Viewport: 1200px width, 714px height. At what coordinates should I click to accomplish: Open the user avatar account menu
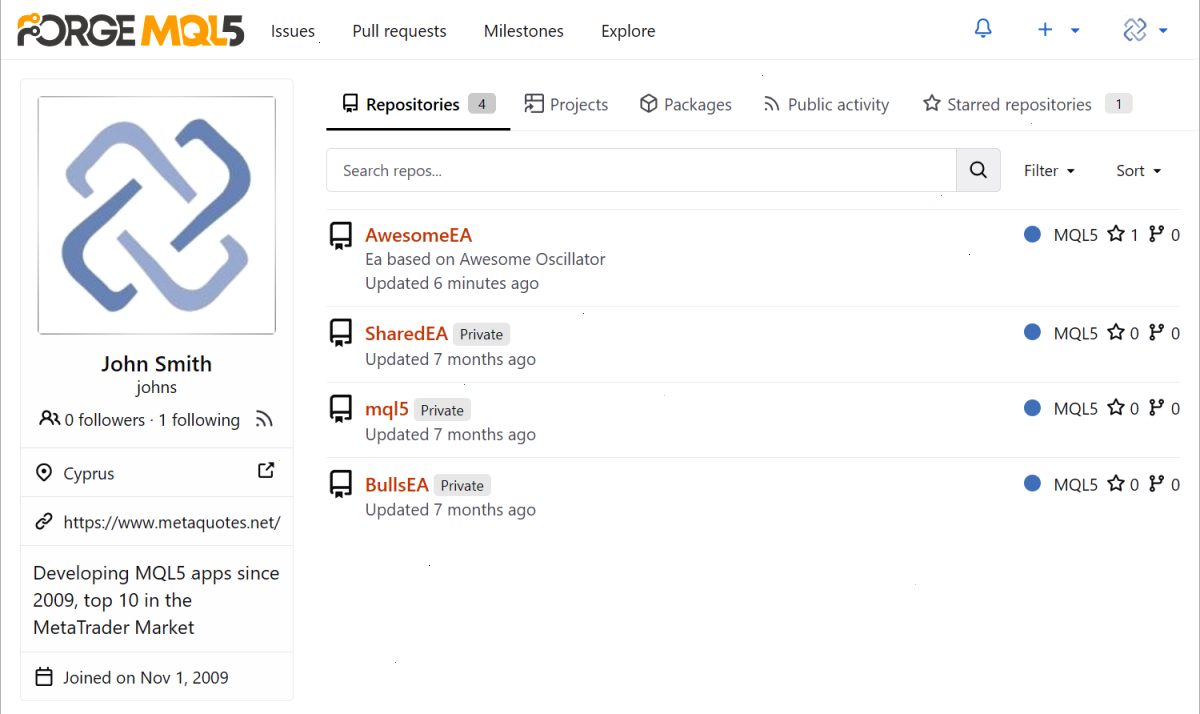[x=1146, y=30]
